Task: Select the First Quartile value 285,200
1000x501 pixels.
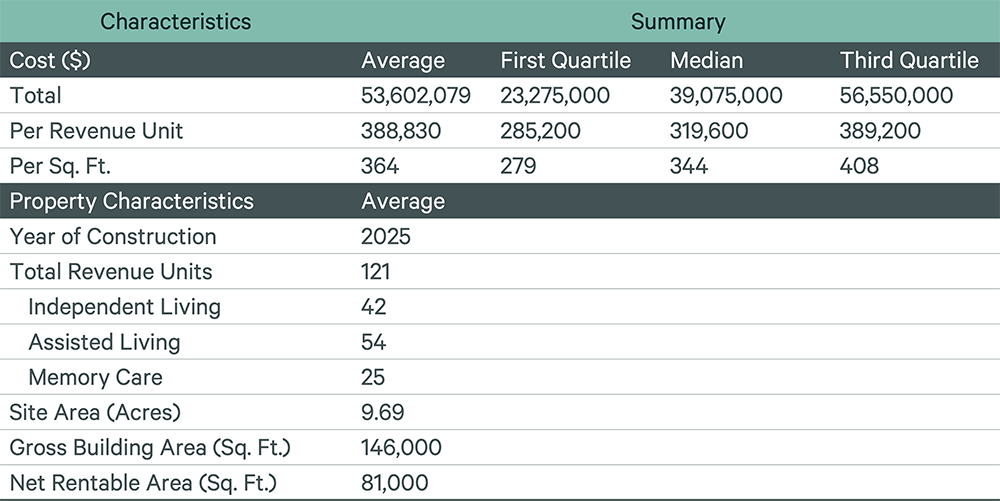Action: (540, 131)
